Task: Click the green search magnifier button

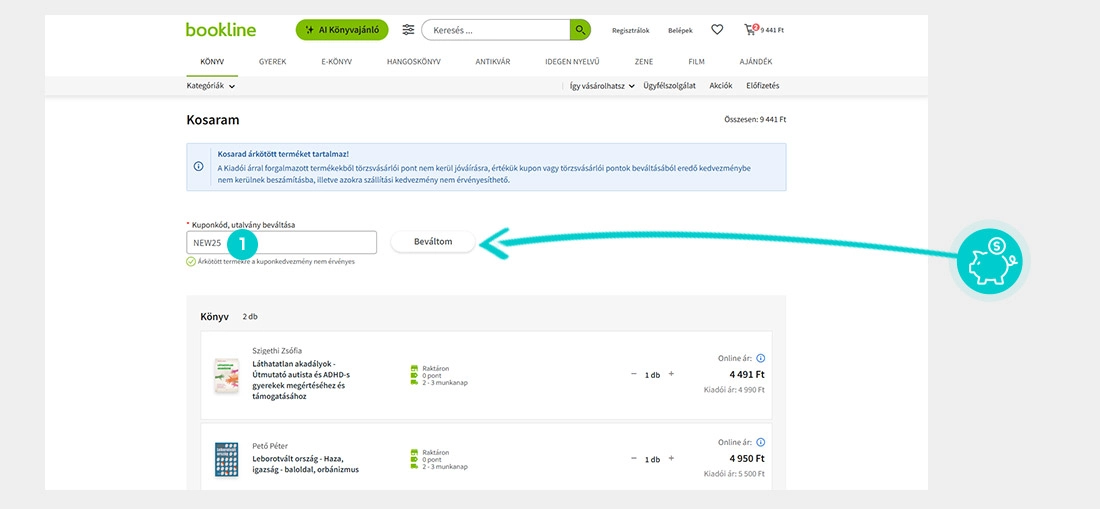Action: point(580,30)
